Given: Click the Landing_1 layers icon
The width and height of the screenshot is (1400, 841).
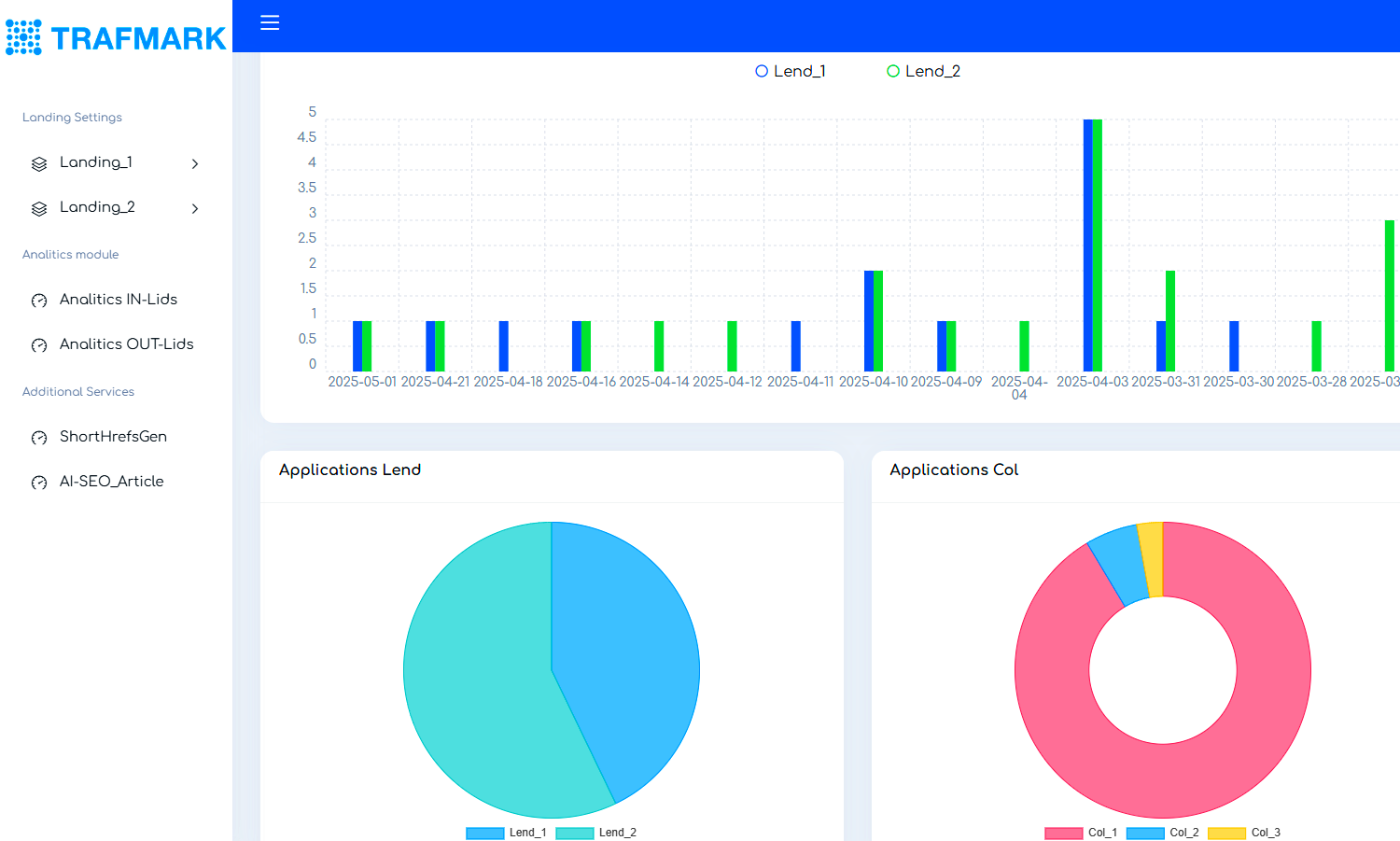Looking at the screenshot, I should coord(39,164).
